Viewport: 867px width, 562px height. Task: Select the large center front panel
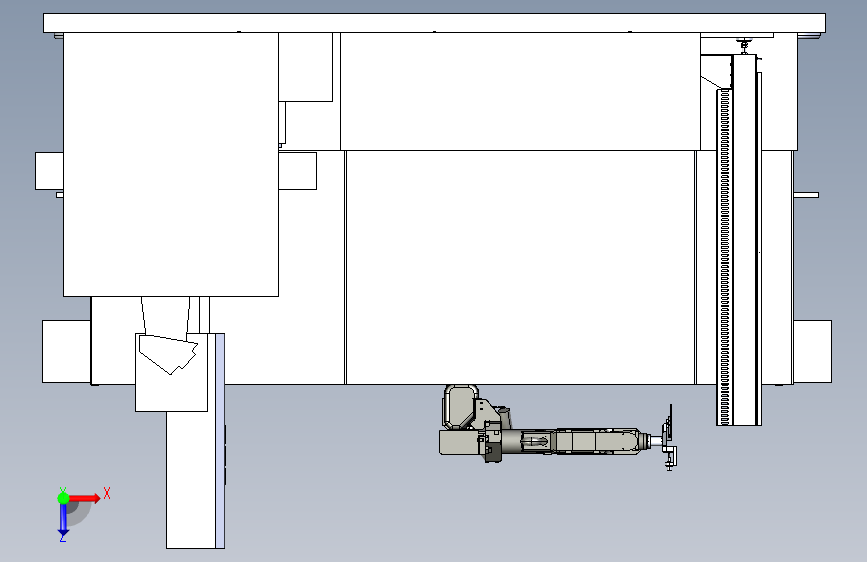click(x=520, y=267)
